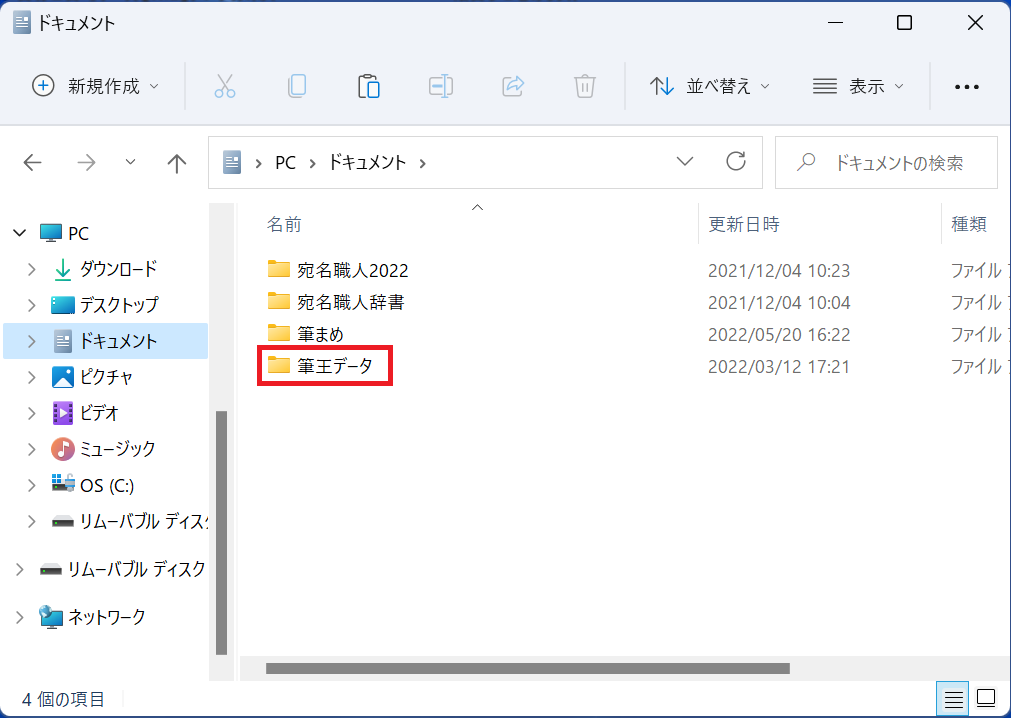Expand the ネットワーク tree node

(x=19, y=617)
